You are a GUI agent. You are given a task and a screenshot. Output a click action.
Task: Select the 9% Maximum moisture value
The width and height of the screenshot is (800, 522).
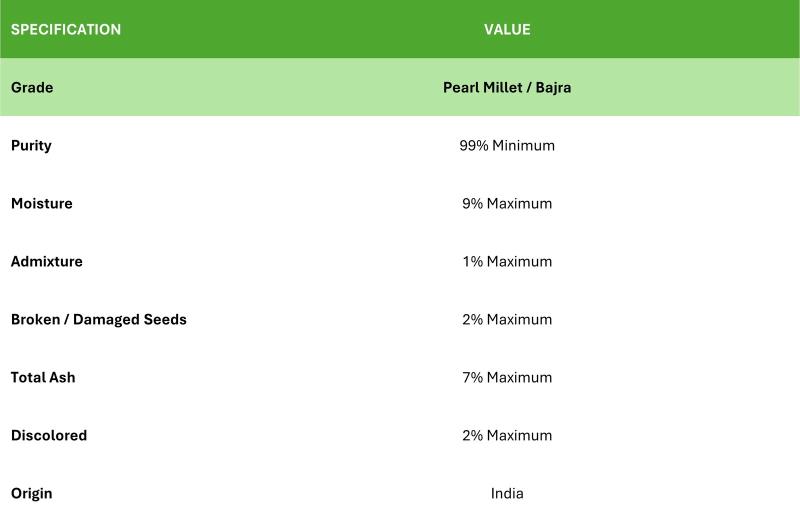pyautogui.click(x=507, y=204)
